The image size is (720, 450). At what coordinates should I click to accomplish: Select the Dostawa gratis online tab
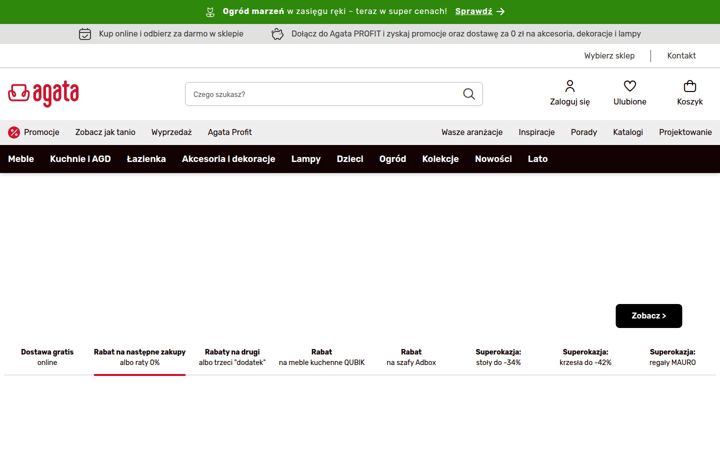pyautogui.click(x=47, y=357)
